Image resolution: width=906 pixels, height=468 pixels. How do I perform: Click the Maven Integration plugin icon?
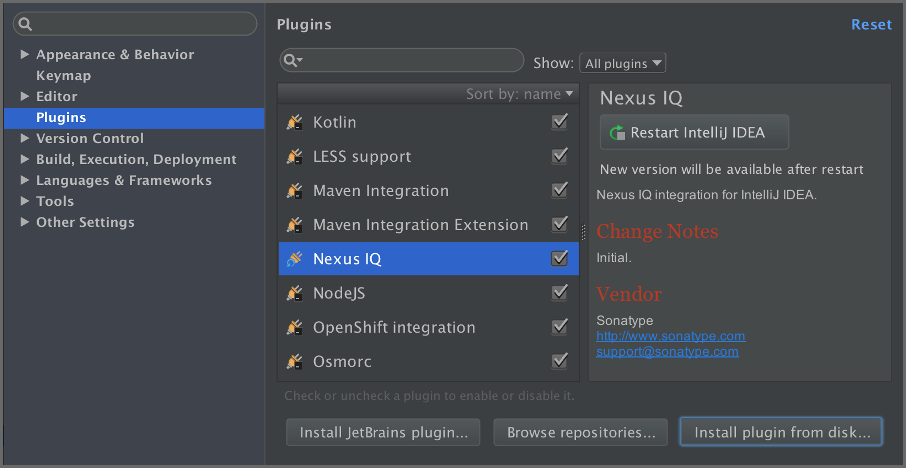[295, 191]
